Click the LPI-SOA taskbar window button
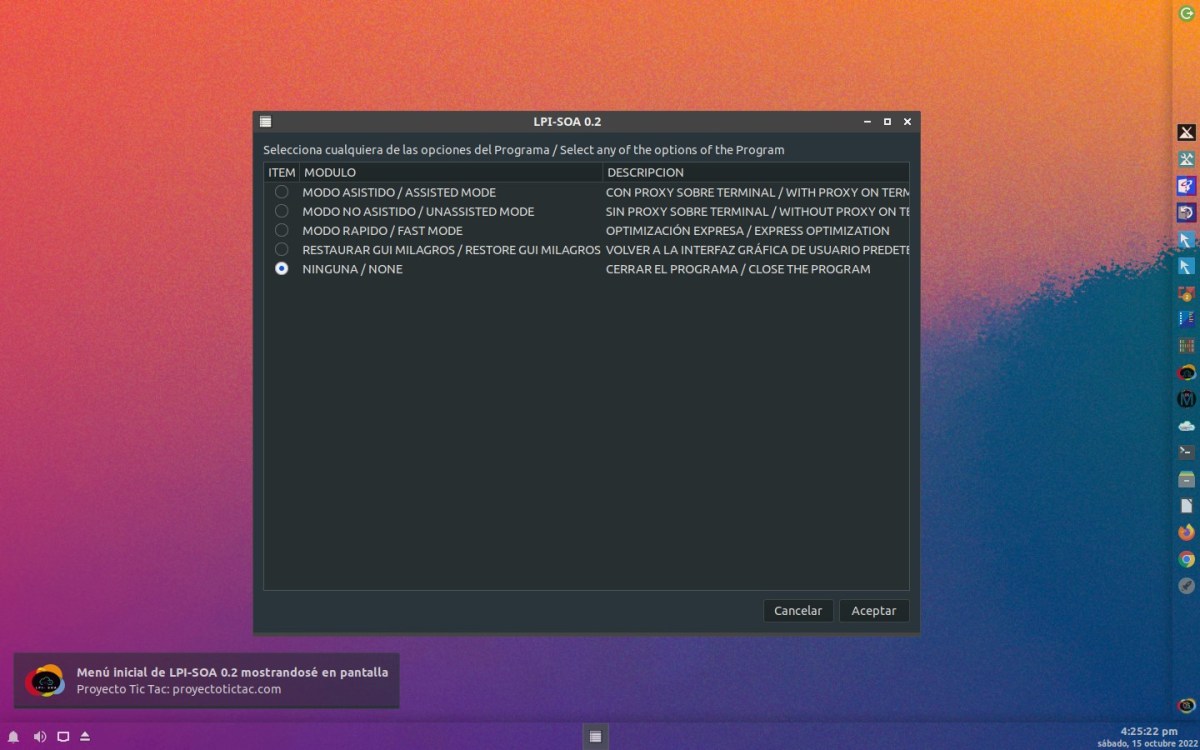Image resolution: width=1200 pixels, height=750 pixels. [x=595, y=737]
